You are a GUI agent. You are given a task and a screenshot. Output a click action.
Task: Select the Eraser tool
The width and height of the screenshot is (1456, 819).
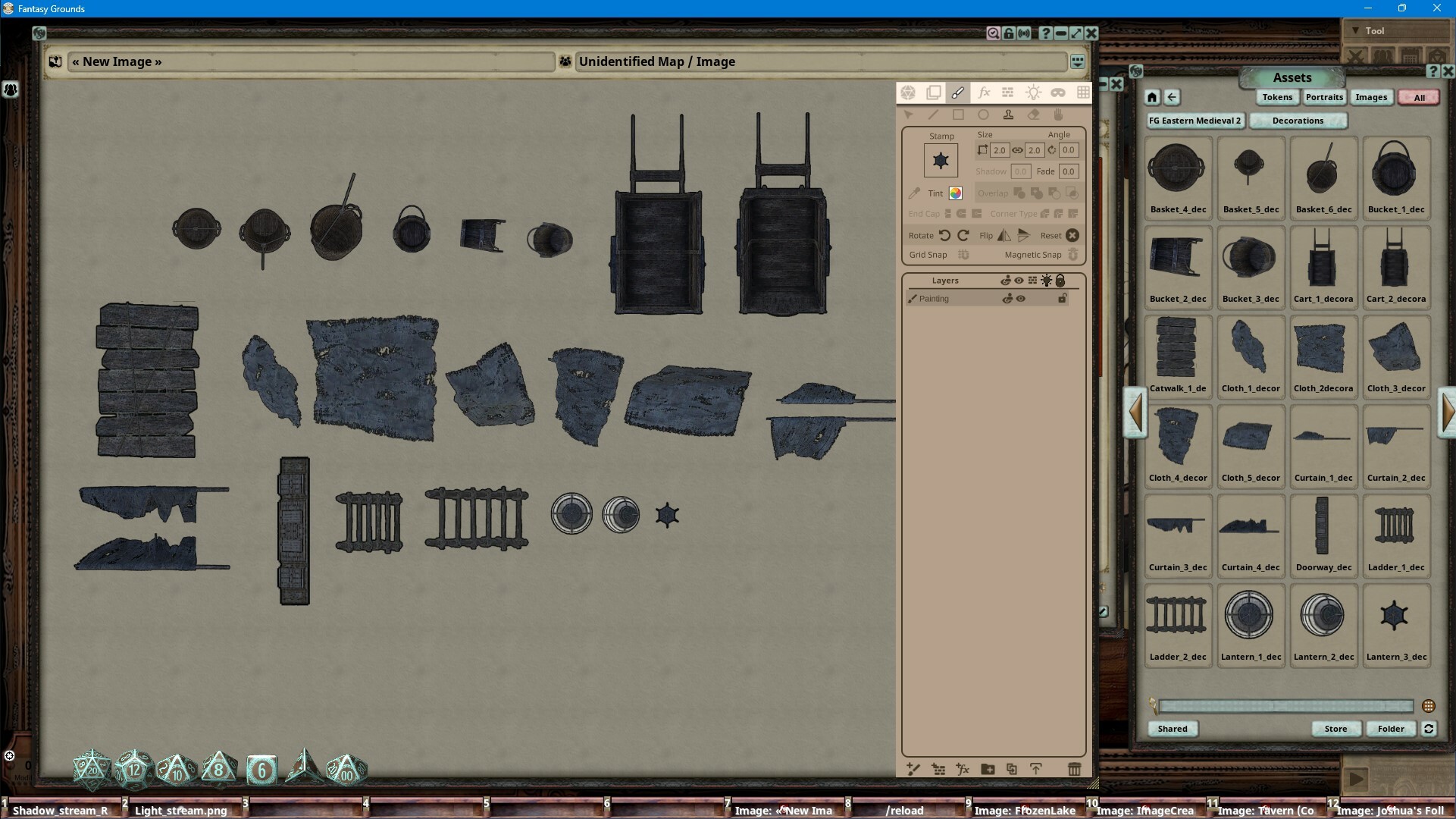(1034, 115)
